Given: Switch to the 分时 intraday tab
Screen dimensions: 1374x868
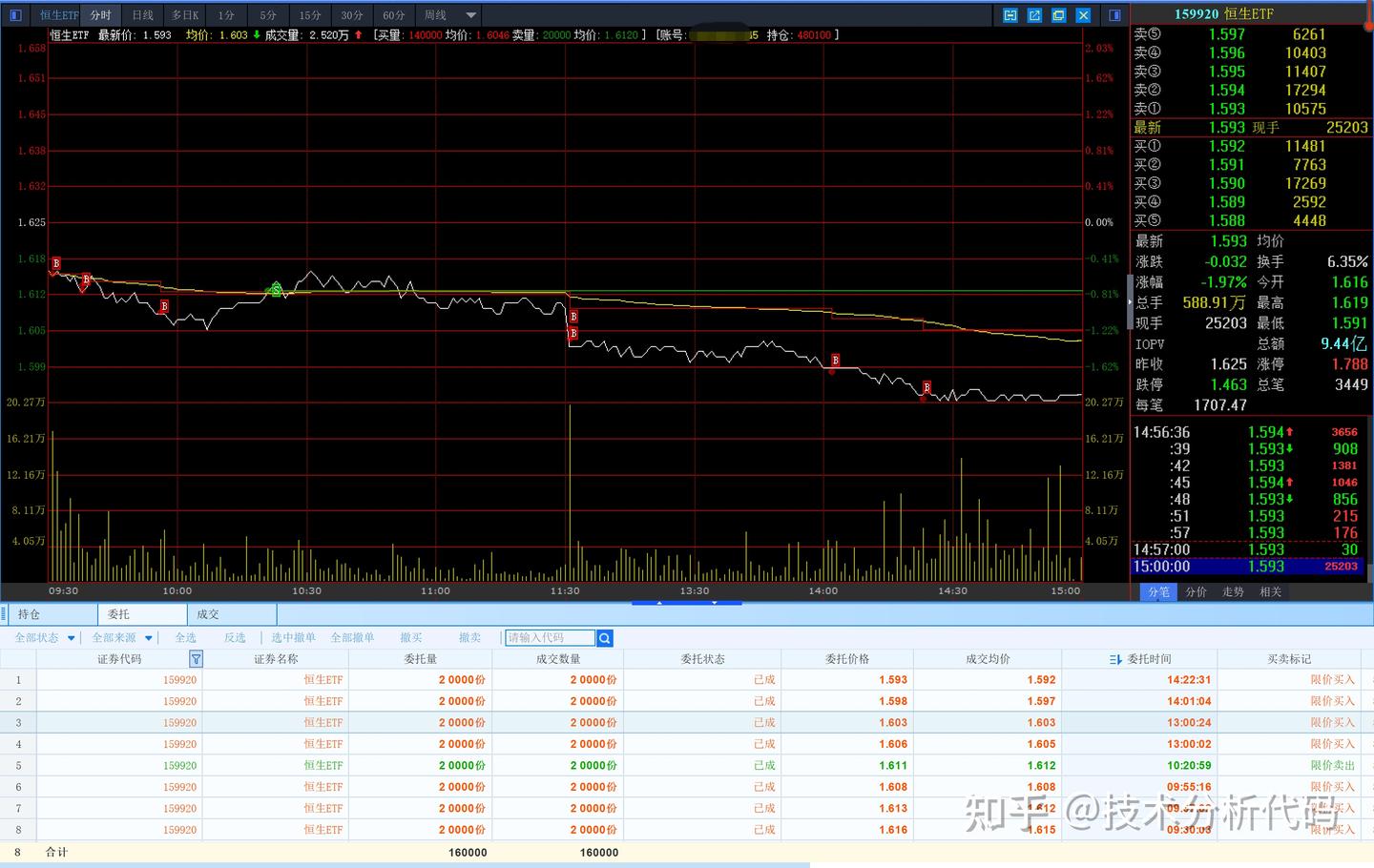Looking at the screenshot, I should click(101, 15).
